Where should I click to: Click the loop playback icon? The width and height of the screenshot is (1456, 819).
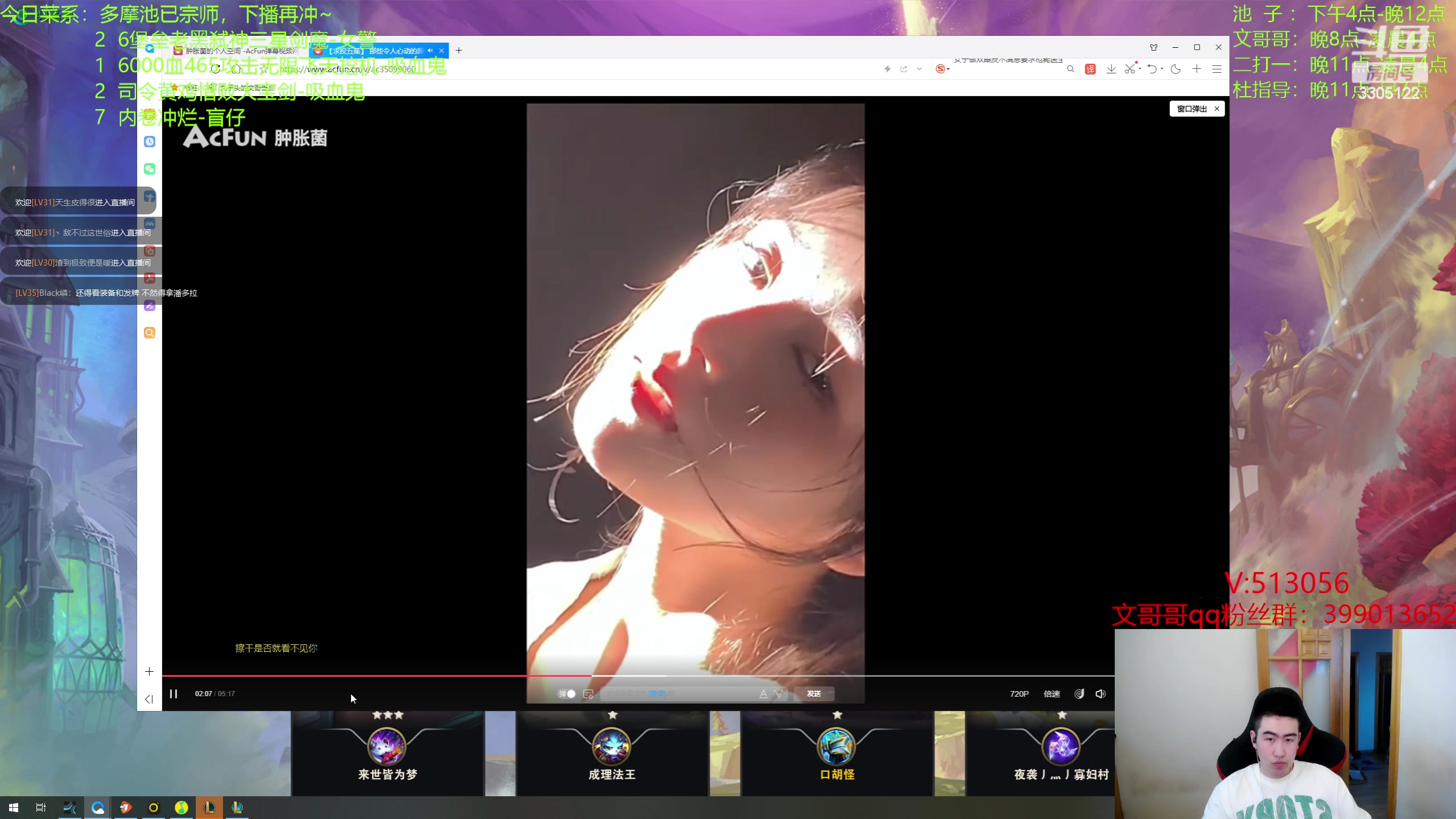coord(1079,693)
